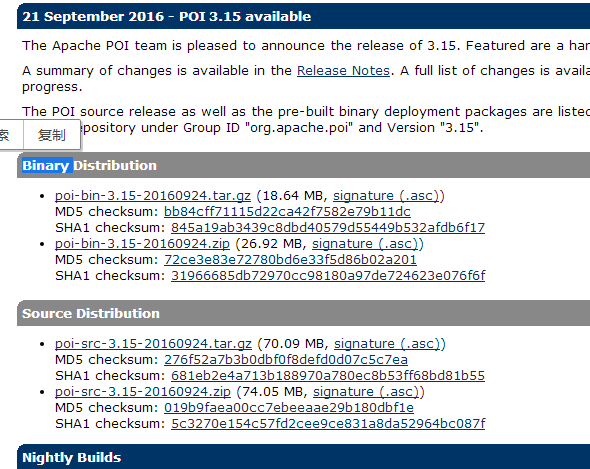Click MD5 checksum 72ce3e83e72780bd6e33f5d86b02a201
590x469 pixels.
(290, 260)
